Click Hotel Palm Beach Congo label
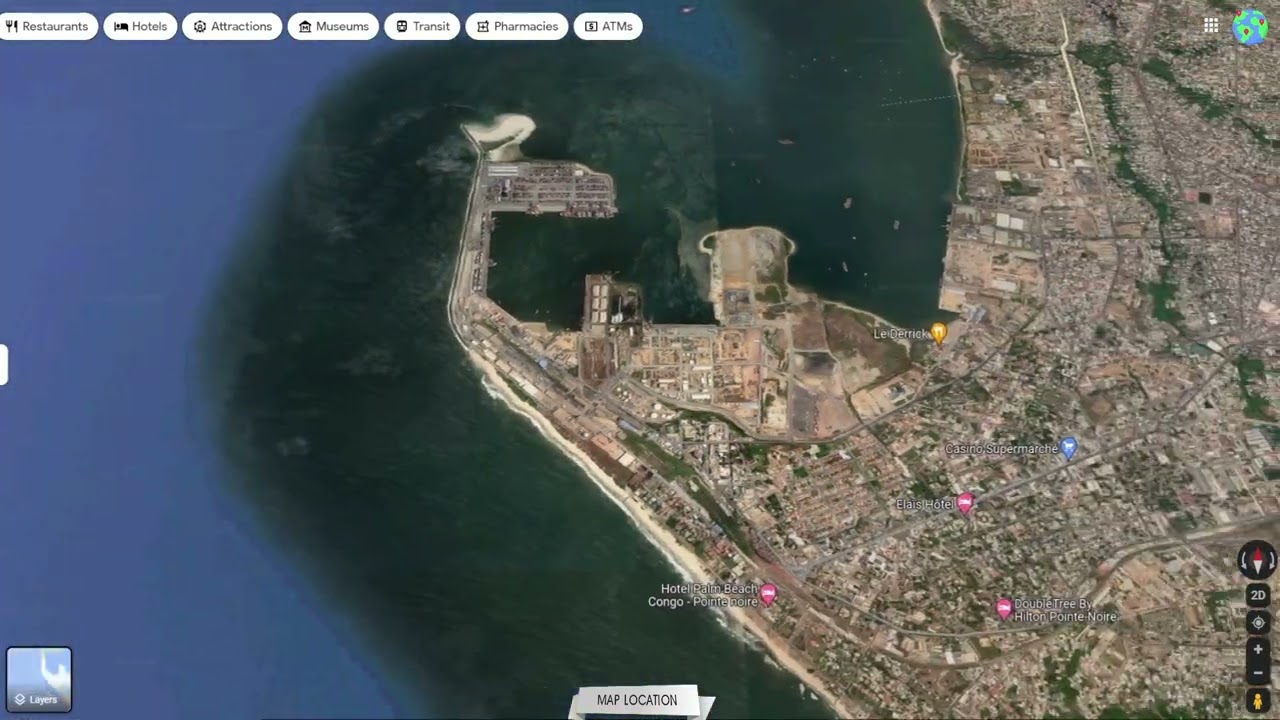This screenshot has width=1280, height=720. pos(703,595)
